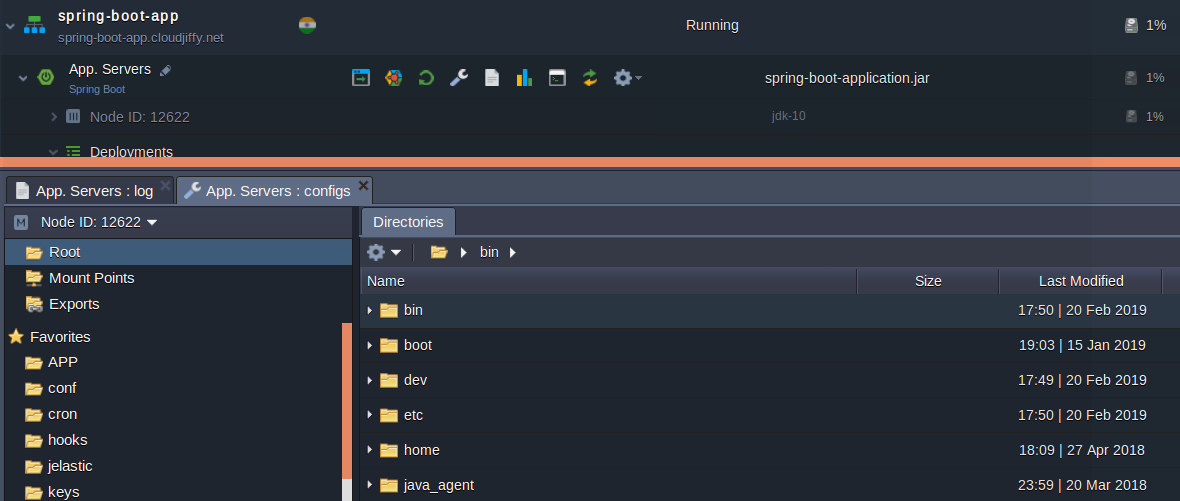1180x501 pixels.
Task: Open additional settings gear in App. Servers row
Action: 627,77
